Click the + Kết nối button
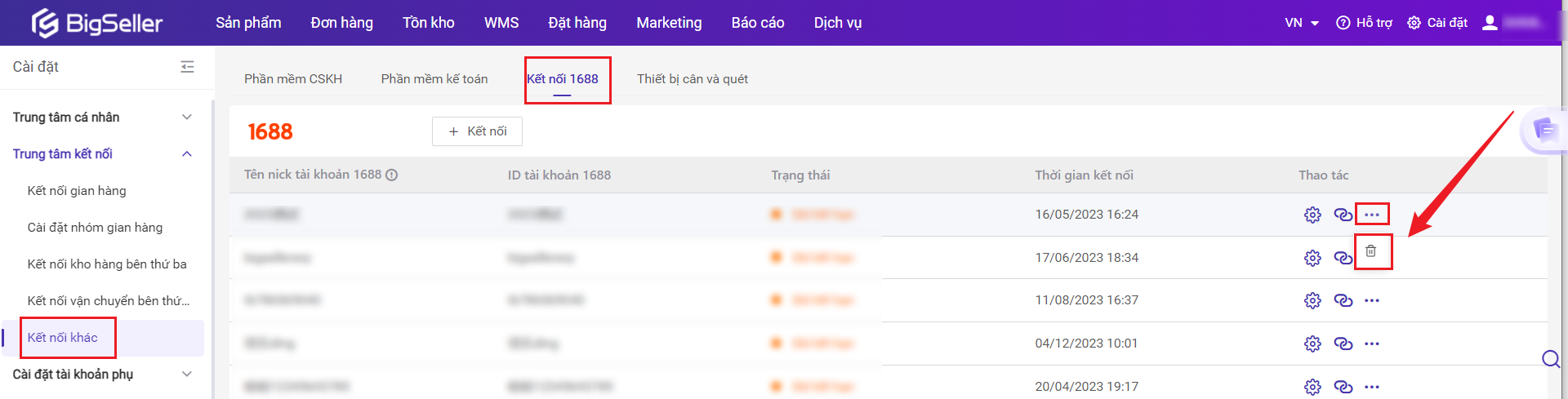Screen dimensions: 1568x399 pyautogui.click(x=478, y=131)
